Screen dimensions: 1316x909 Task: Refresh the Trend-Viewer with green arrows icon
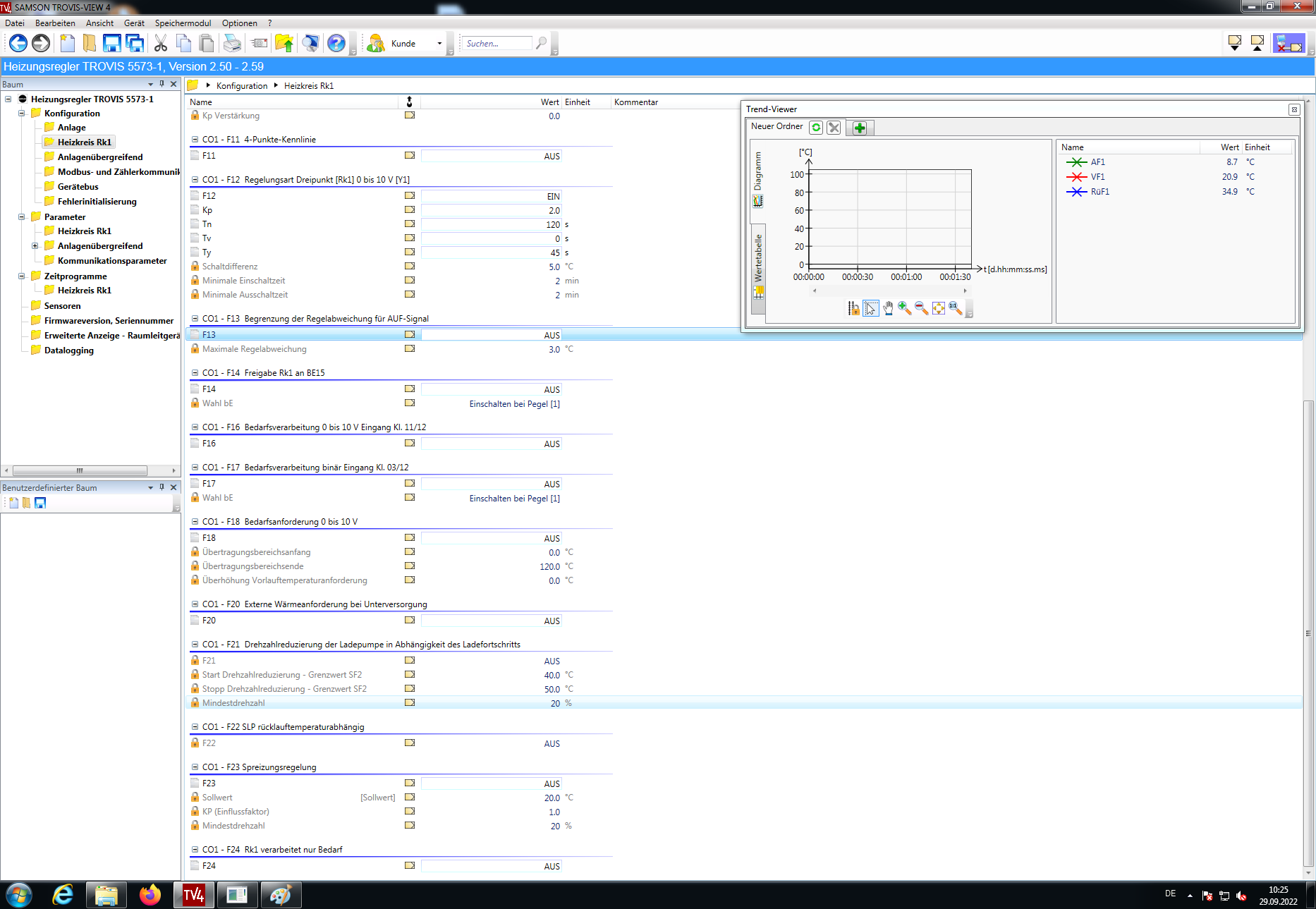pyautogui.click(x=816, y=128)
